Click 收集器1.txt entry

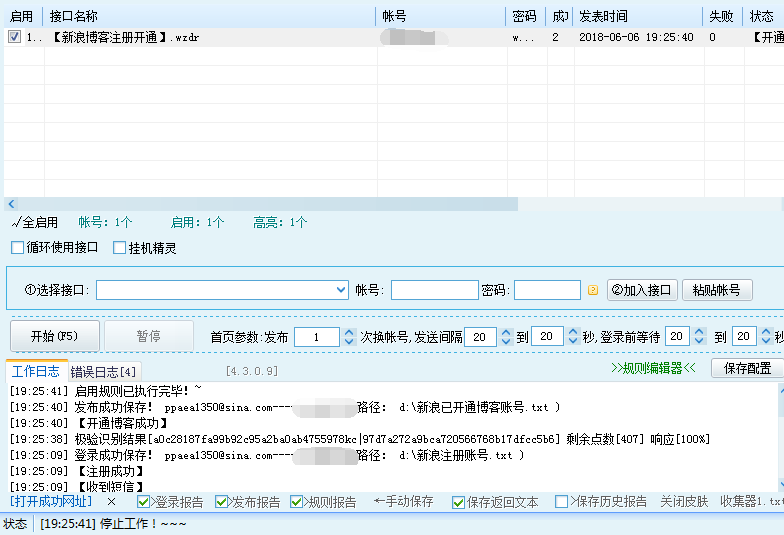coord(751,502)
